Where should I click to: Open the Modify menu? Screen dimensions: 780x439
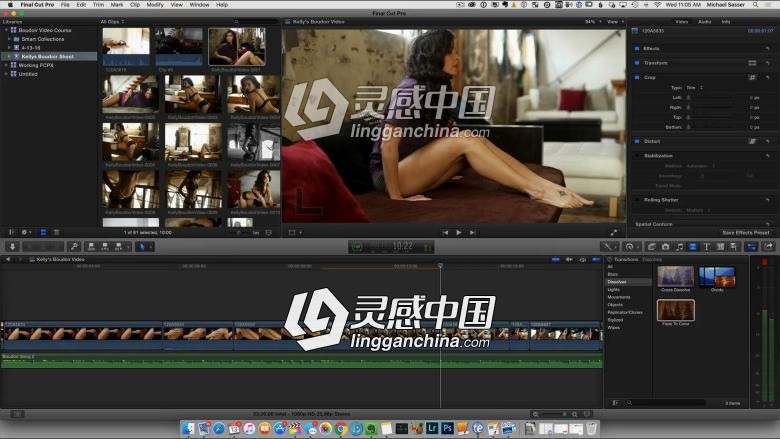click(155, 4)
